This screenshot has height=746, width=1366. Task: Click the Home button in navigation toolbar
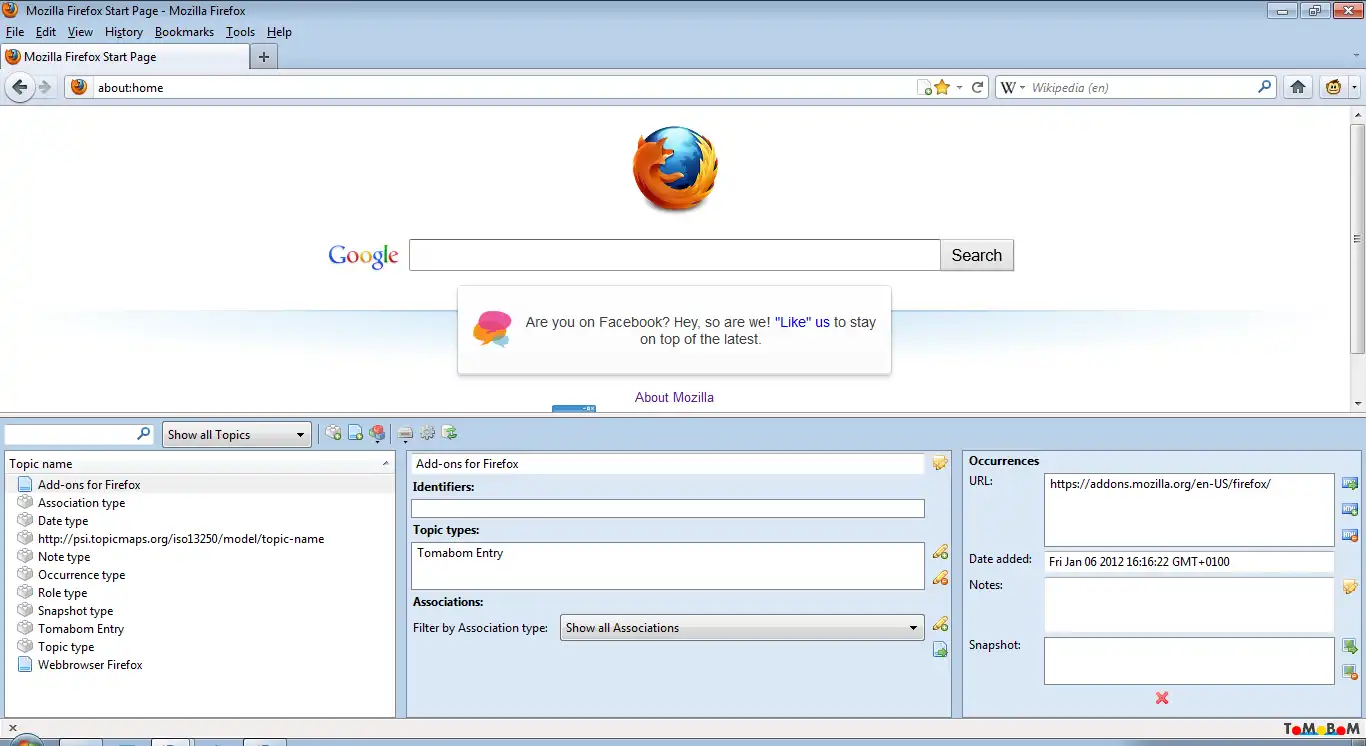1298,87
